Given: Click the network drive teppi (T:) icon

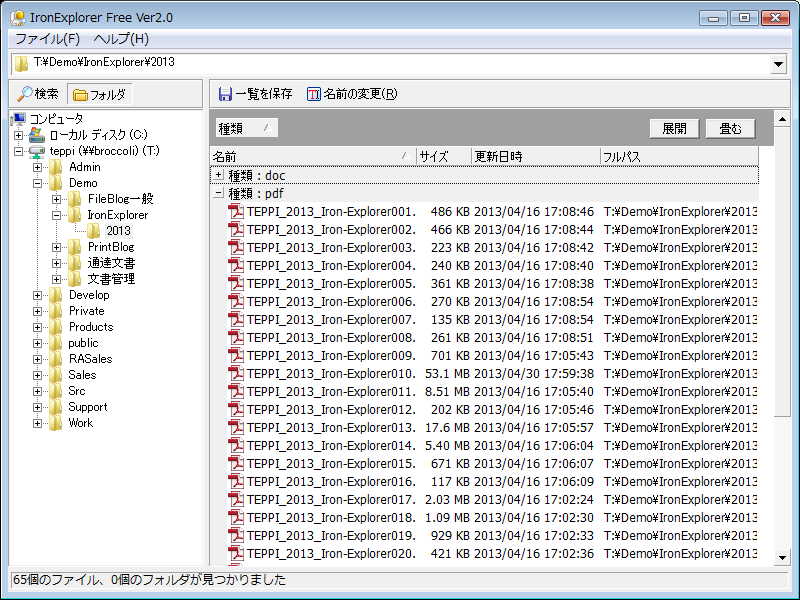Looking at the screenshot, I should 37,152.
